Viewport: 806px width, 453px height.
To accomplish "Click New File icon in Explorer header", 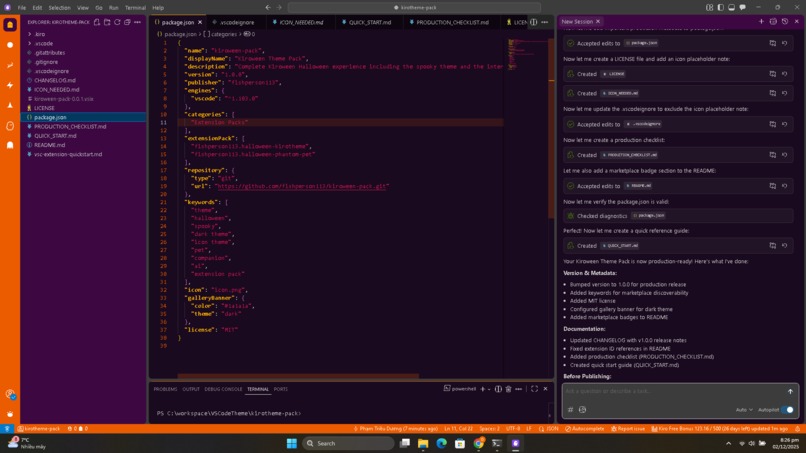I will pos(97,22).
